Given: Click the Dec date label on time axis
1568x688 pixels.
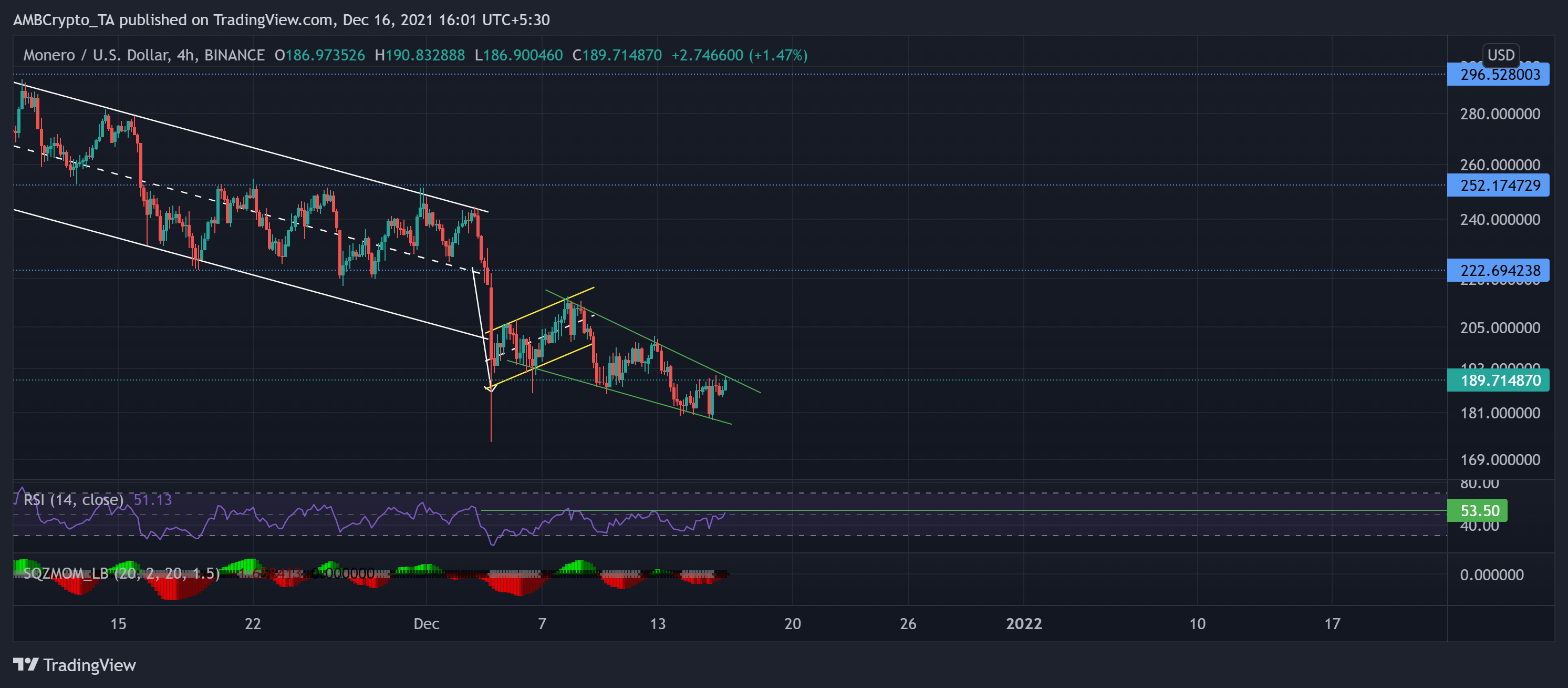Looking at the screenshot, I should click(x=426, y=623).
